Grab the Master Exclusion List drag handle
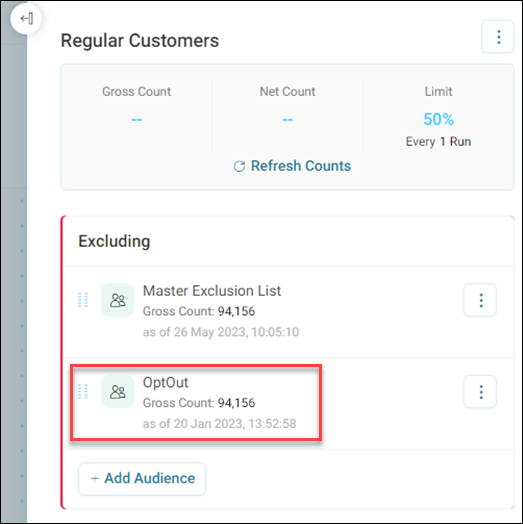 tap(83, 300)
